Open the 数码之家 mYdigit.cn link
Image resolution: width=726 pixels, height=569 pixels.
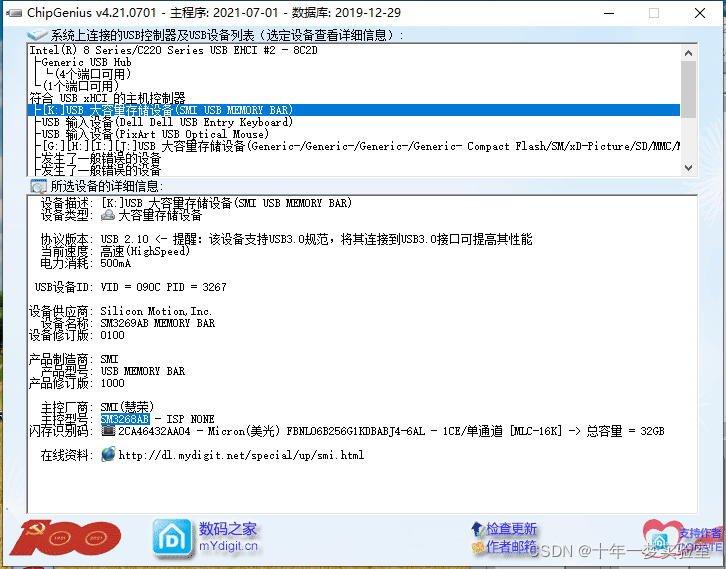click(228, 537)
